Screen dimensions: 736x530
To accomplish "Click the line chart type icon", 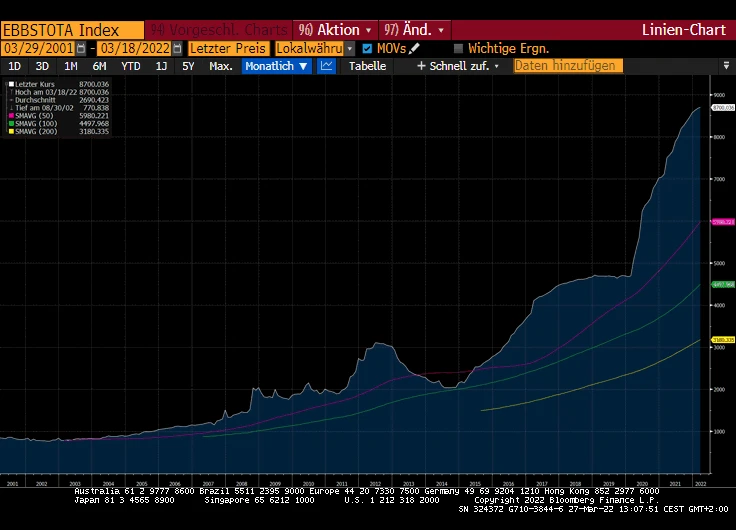I will tap(327, 66).
